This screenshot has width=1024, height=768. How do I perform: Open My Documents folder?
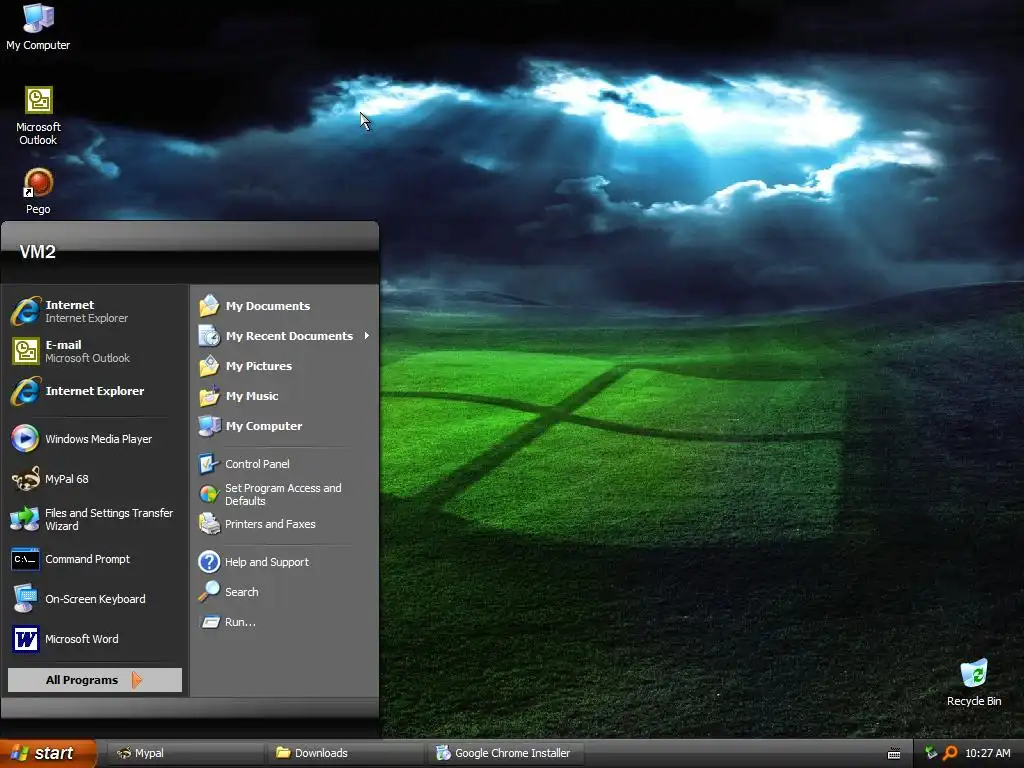pyautogui.click(x=285, y=306)
